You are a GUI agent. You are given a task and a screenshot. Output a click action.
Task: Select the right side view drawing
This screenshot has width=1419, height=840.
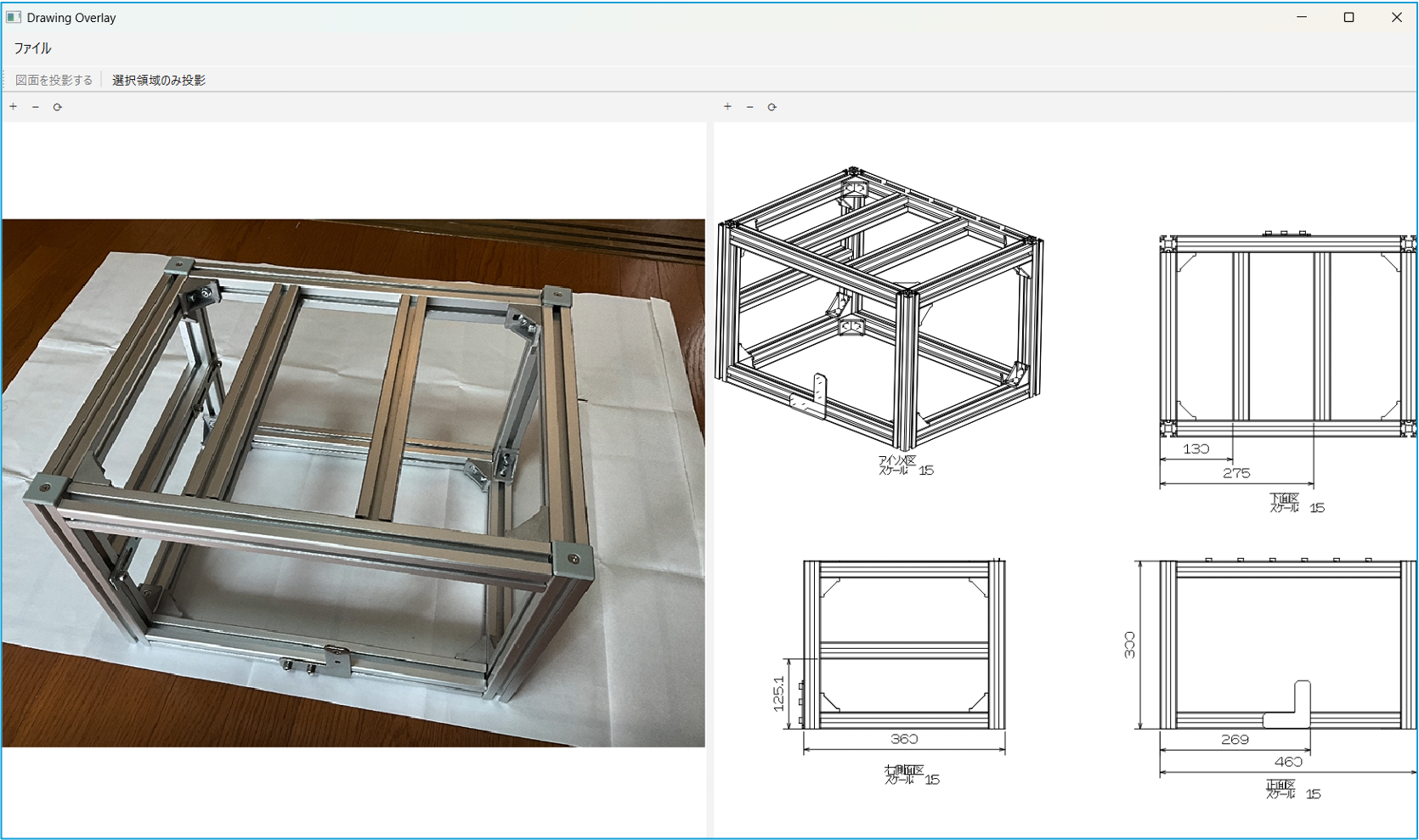904,645
